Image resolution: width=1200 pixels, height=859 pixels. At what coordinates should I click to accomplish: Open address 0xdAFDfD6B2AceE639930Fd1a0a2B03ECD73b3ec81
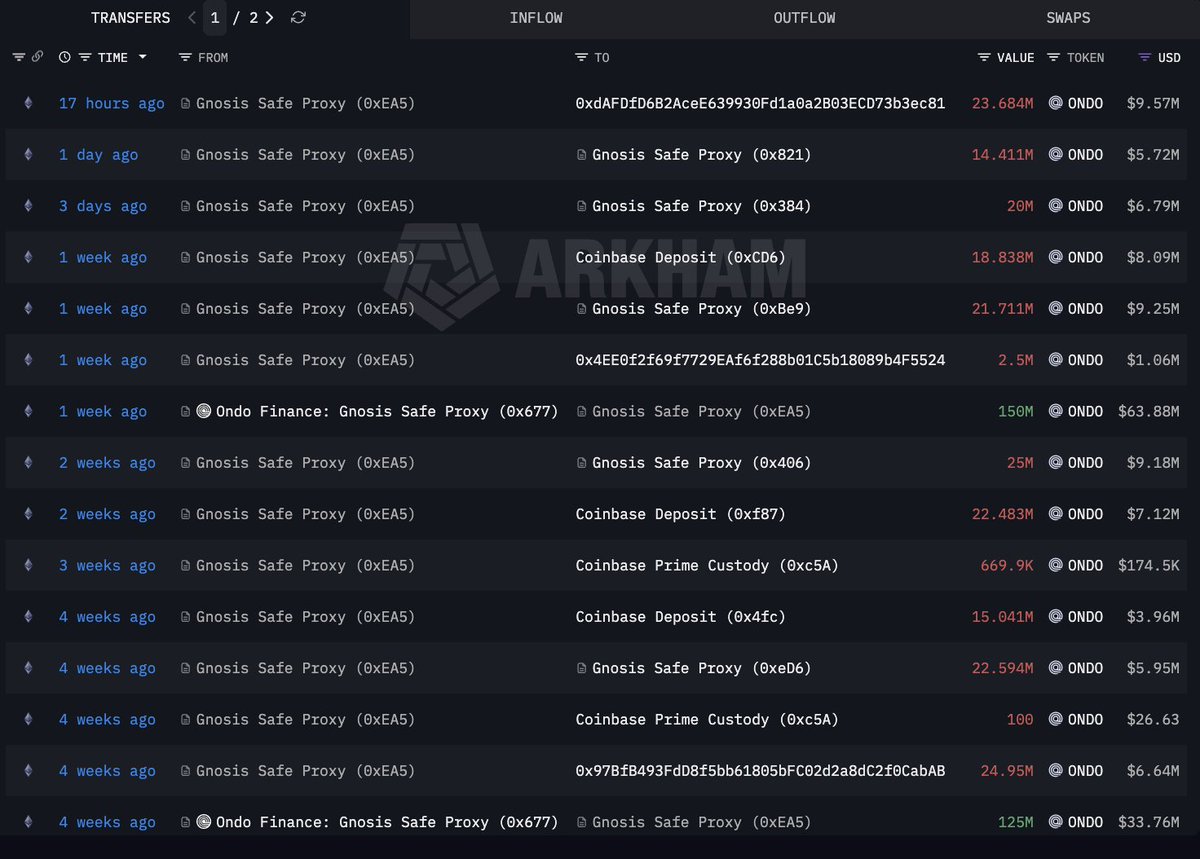tap(760, 103)
